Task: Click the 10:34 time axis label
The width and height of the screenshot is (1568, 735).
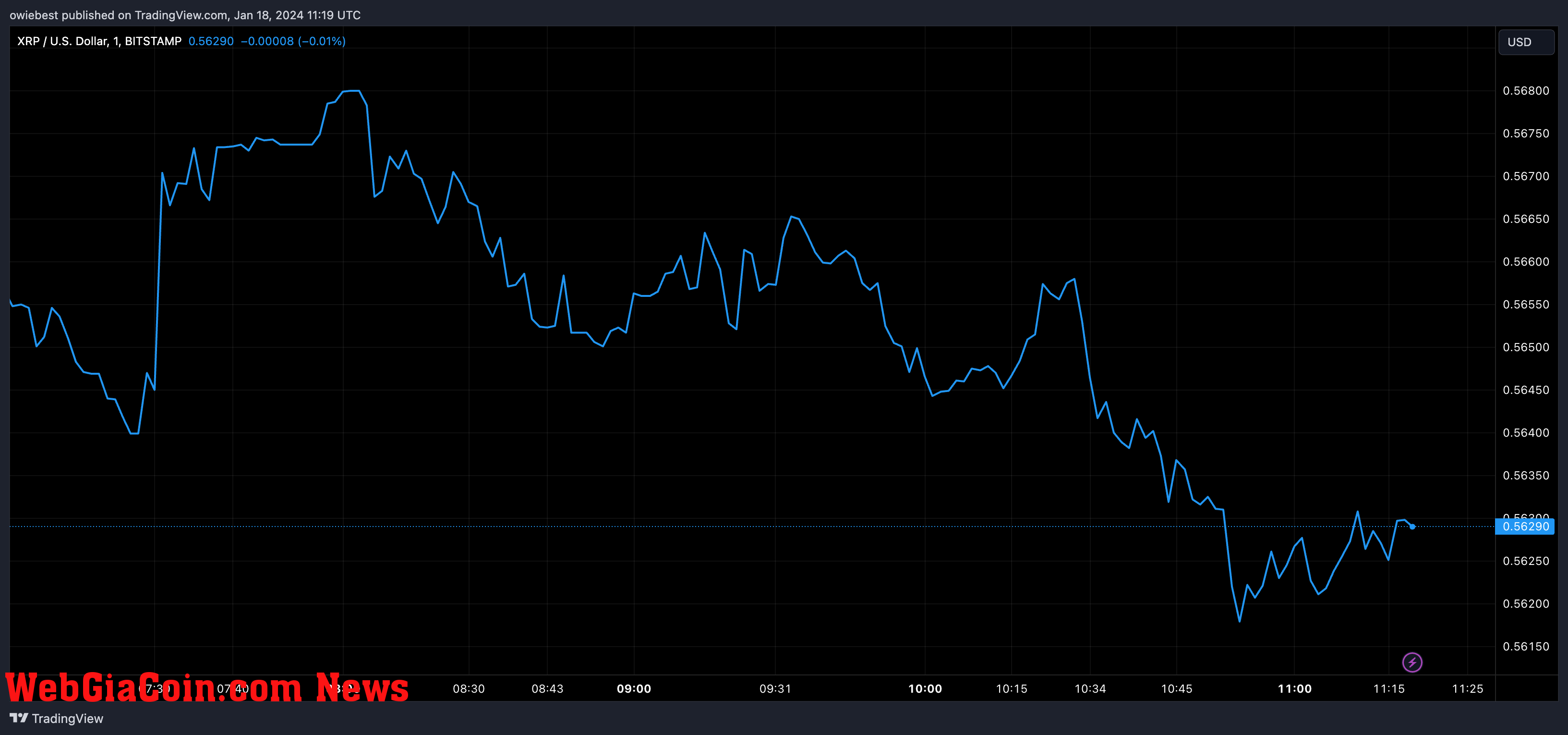Action: pos(1089,689)
